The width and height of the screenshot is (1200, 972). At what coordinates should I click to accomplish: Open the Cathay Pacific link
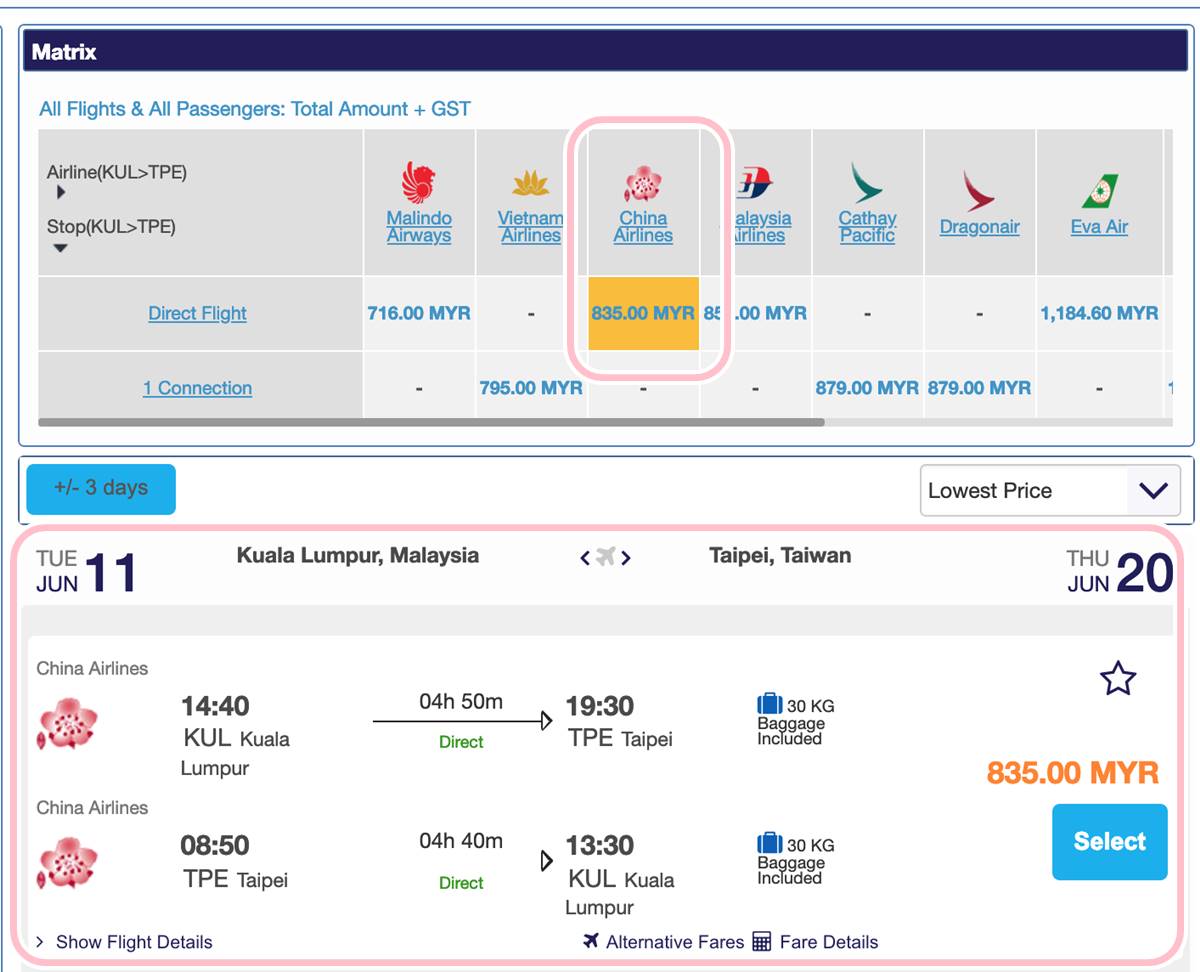867,227
